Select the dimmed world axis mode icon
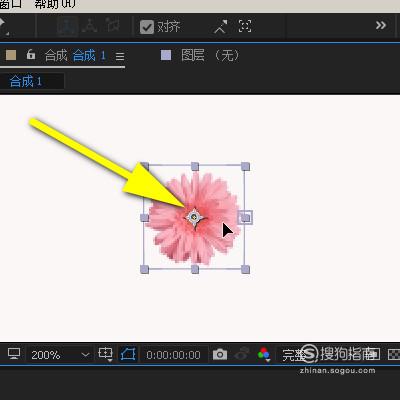This screenshot has width=400, height=400. point(89,26)
